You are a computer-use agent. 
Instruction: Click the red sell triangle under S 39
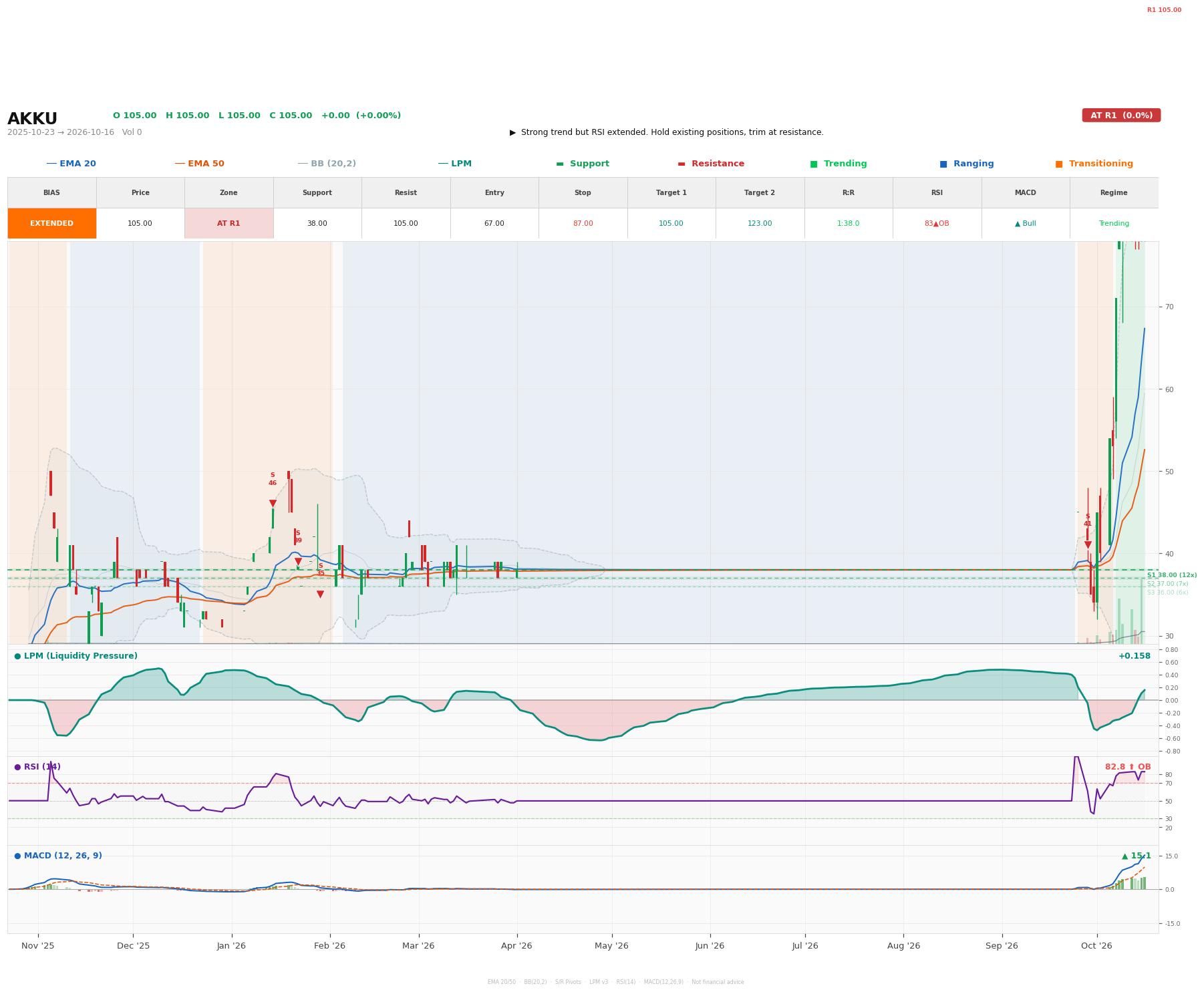298,562
